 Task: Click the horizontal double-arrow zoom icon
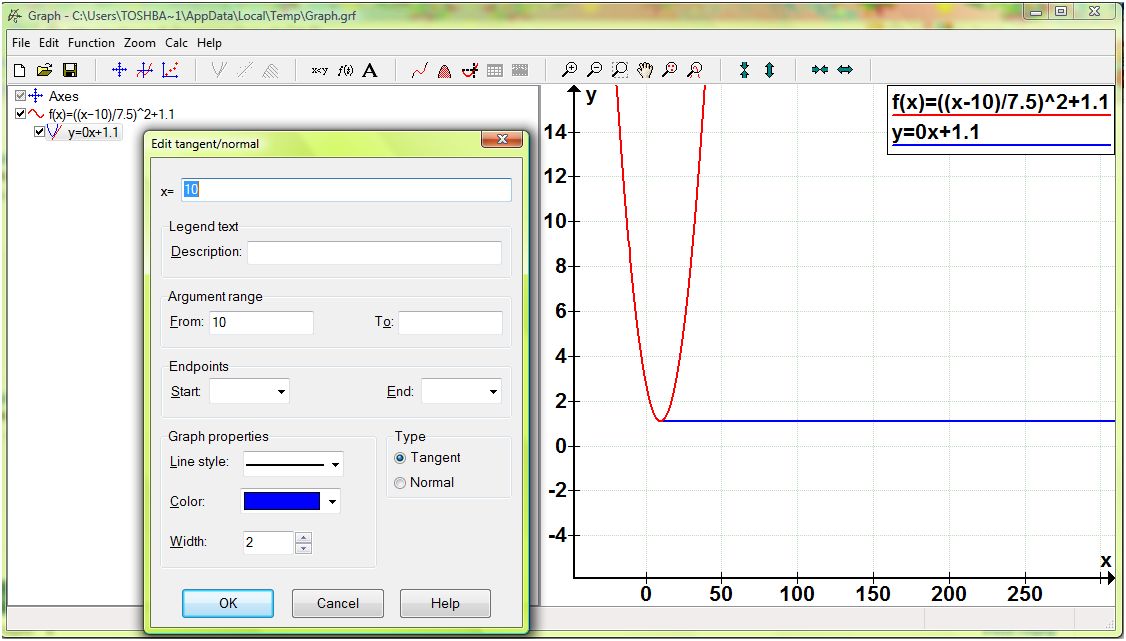coord(845,70)
